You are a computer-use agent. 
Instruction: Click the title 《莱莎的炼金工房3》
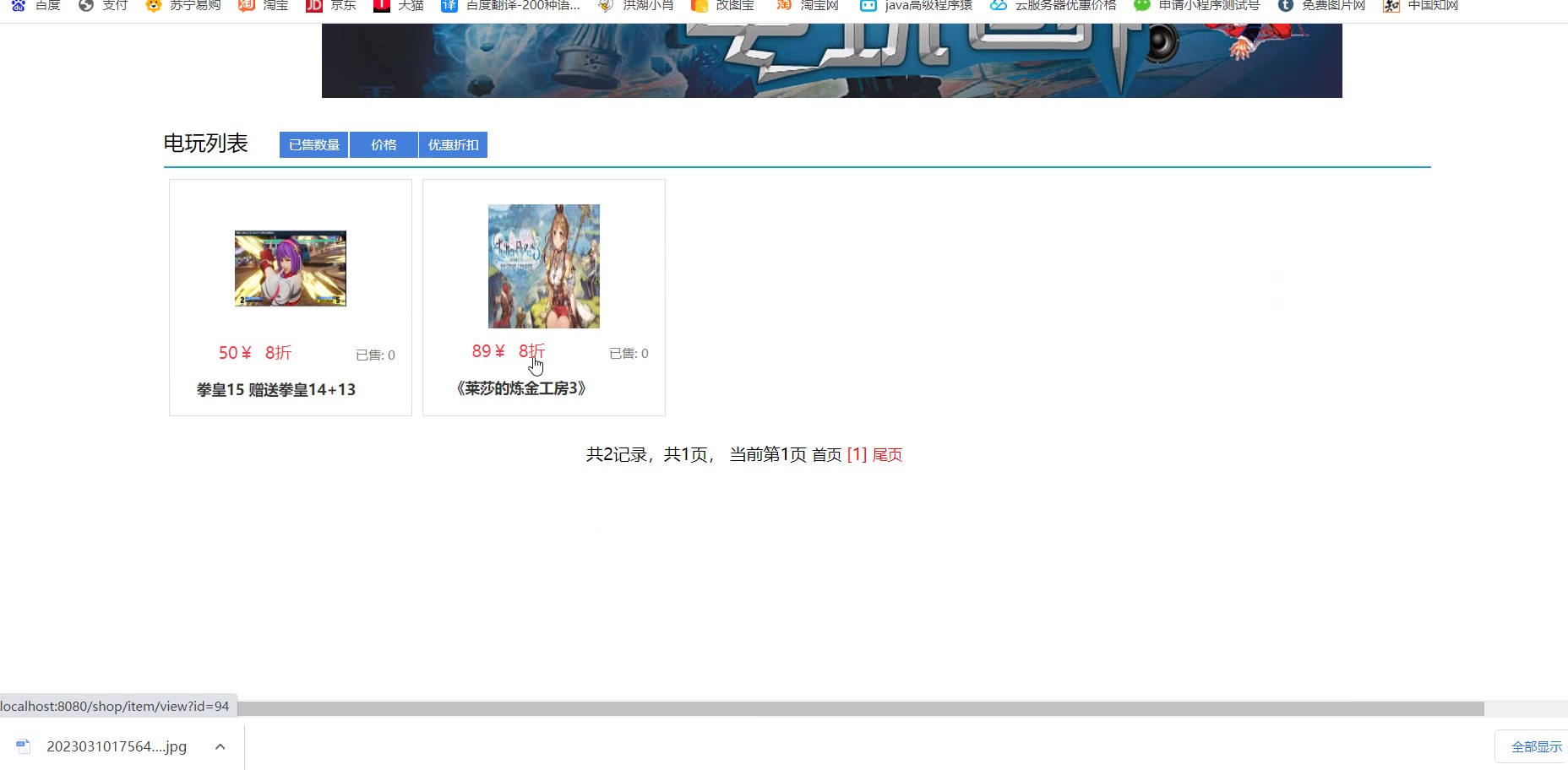point(520,388)
